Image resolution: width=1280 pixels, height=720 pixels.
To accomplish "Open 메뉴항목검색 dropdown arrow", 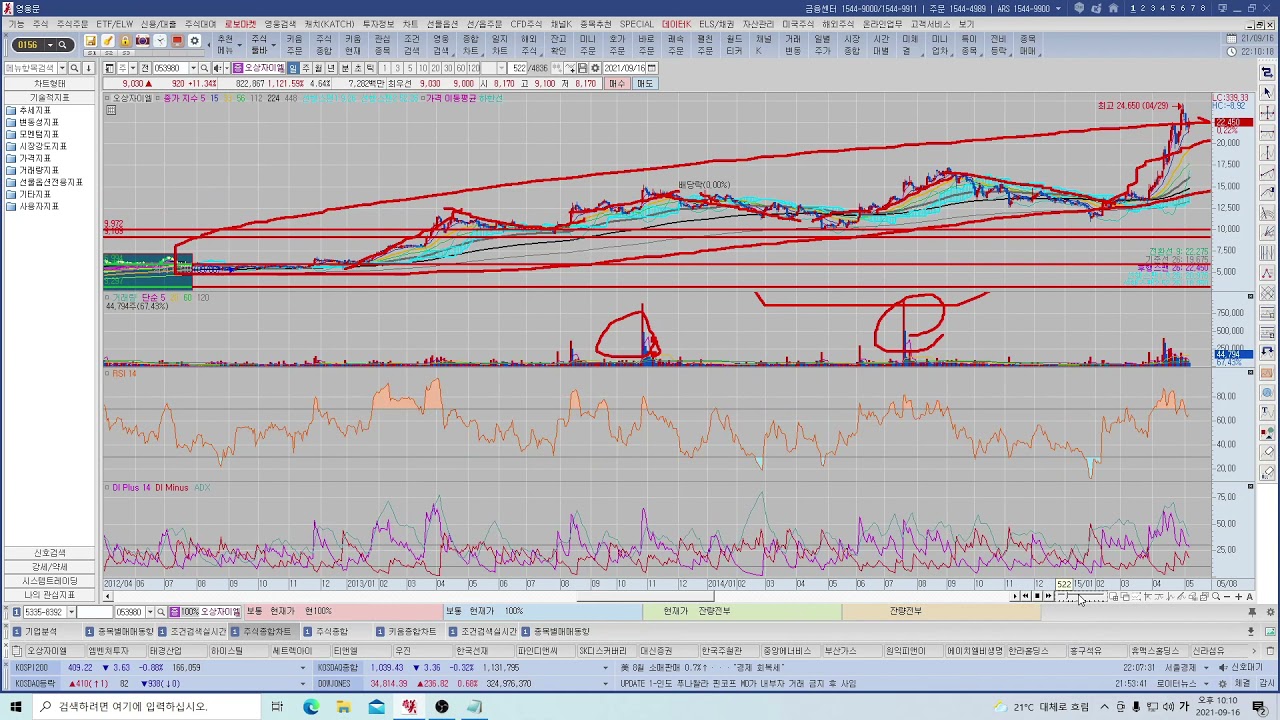I will [x=62, y=68].
